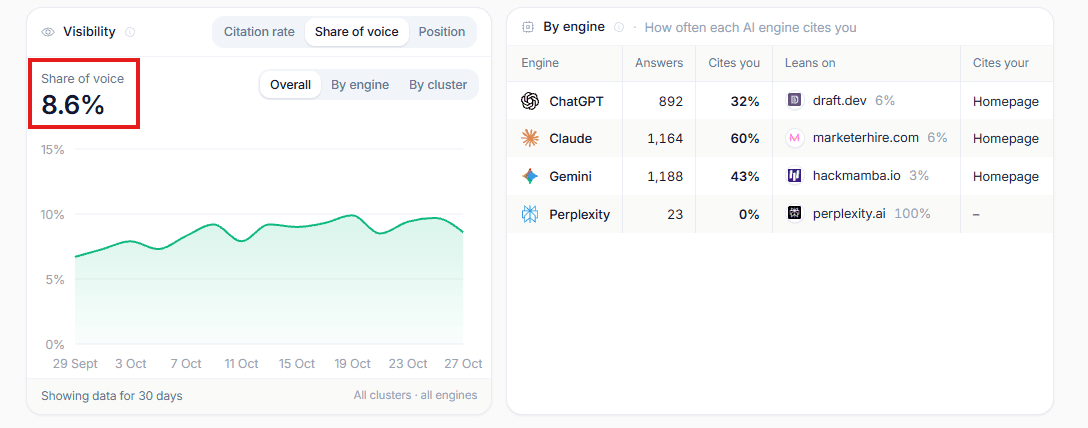Click the 29 Sept axis label
1088x428 pixels.
pyautogui.click(x=75, y=363)
